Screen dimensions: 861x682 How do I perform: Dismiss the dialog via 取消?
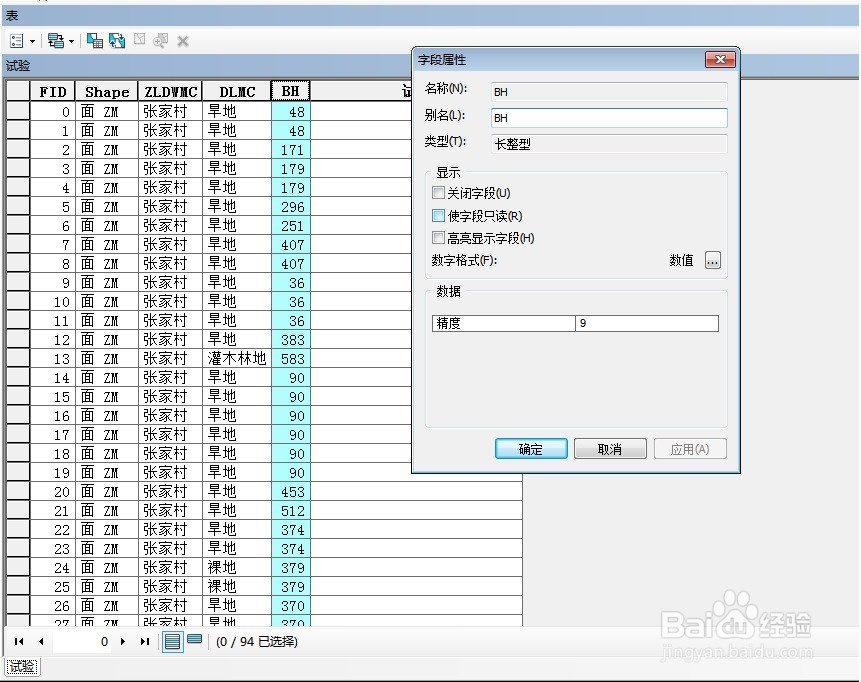point(609,448)
